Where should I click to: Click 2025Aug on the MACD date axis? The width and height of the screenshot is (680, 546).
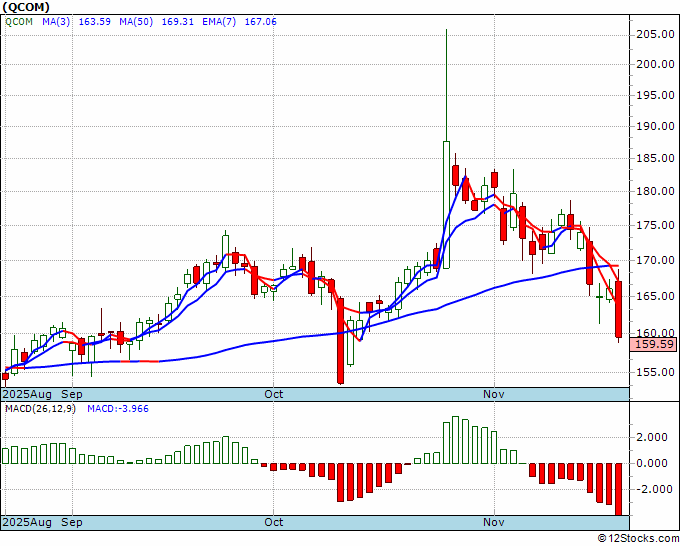coord(27,522)
